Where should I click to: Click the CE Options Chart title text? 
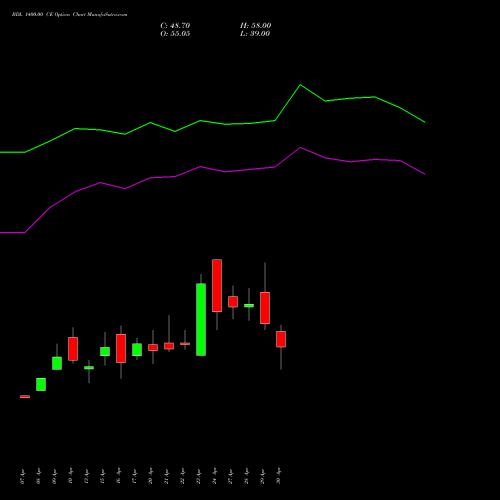pos(69,15)
